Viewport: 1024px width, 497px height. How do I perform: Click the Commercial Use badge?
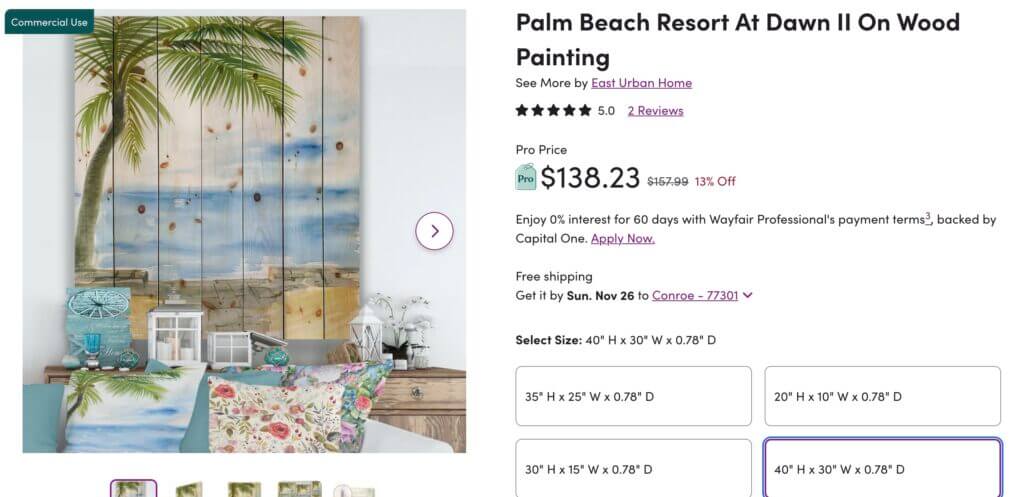coord(49,22)
